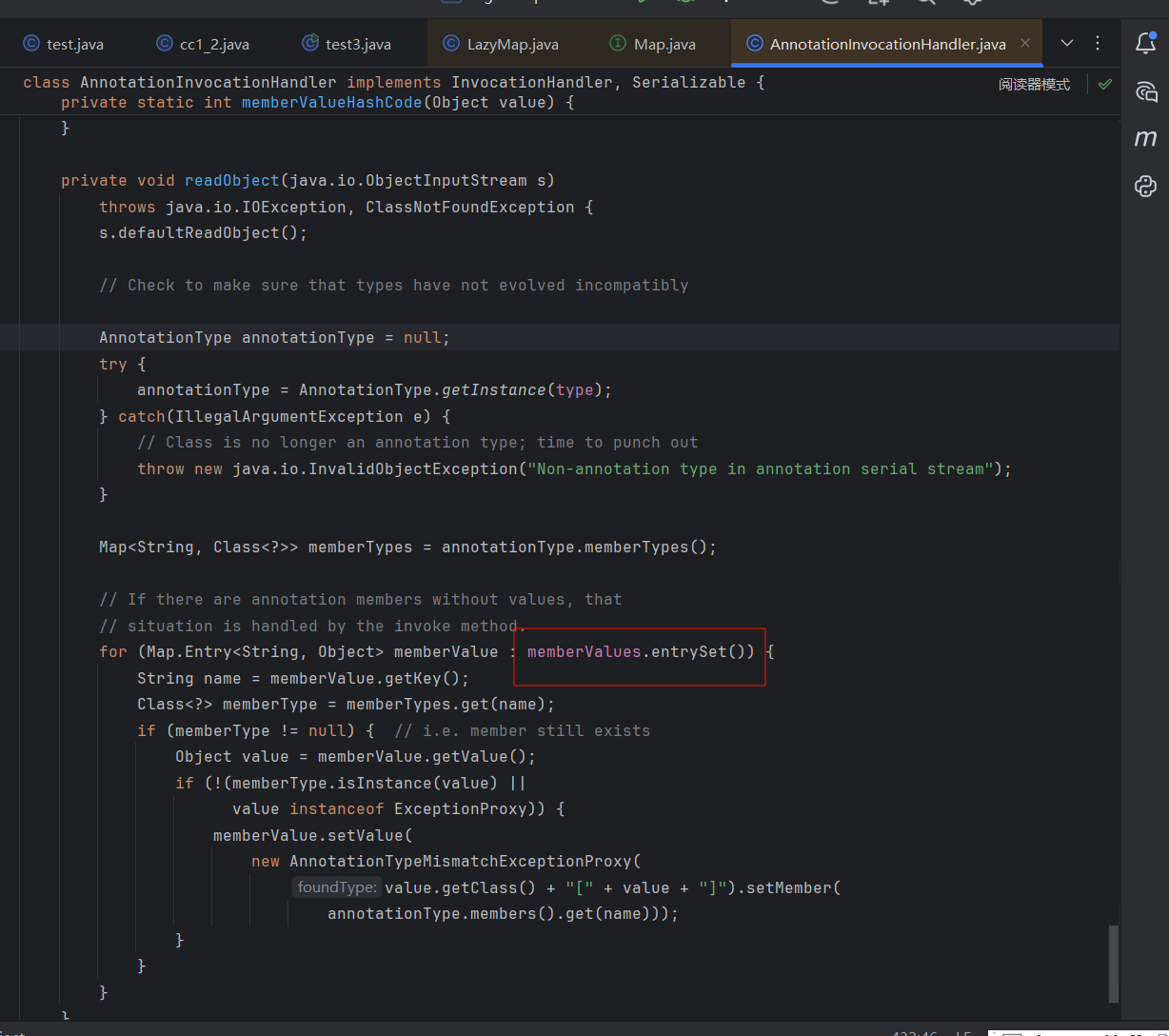Click the foundType inlay hint
1169x1036 pixels.
[x=337, y=887]
